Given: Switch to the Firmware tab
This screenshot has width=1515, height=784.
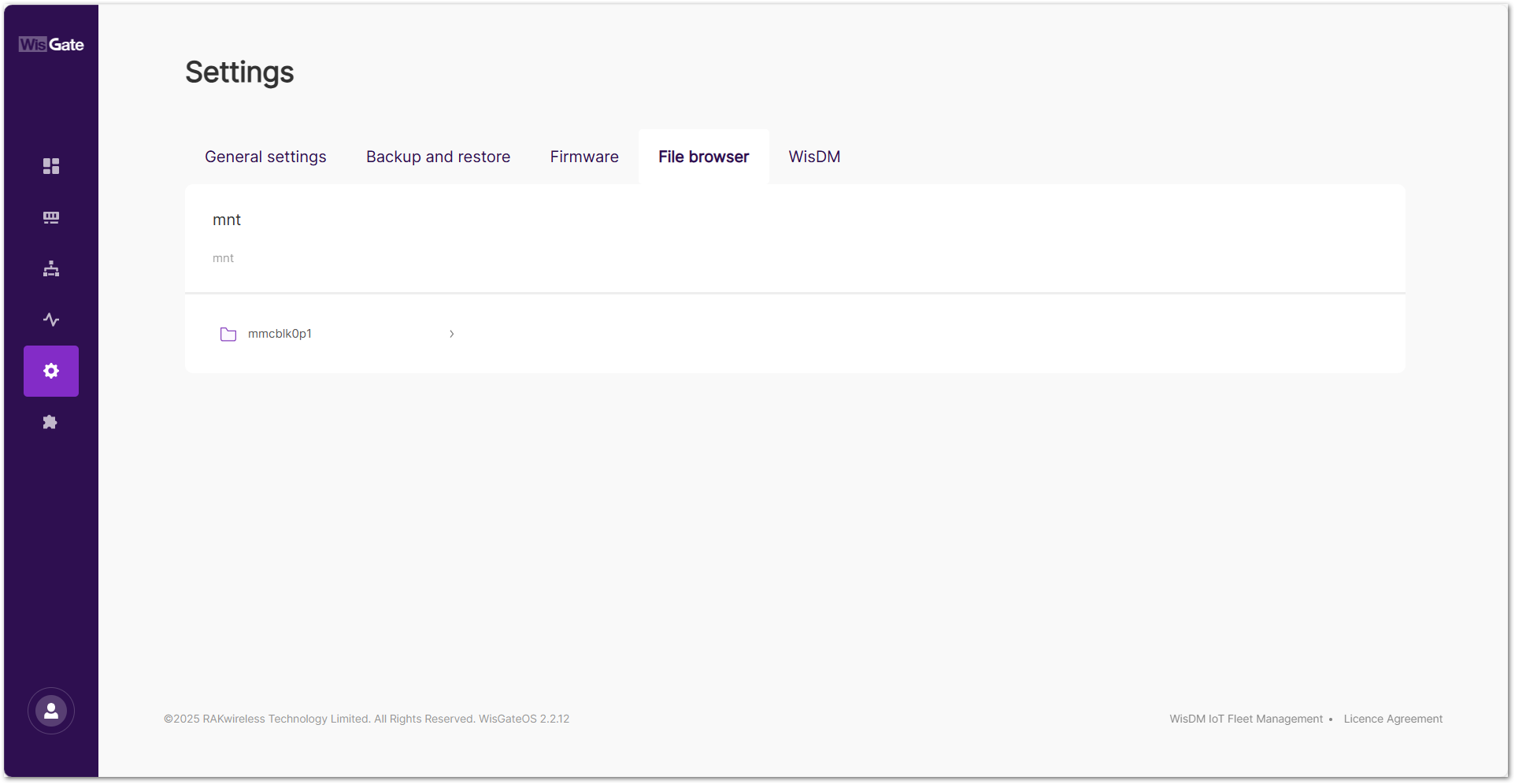Looking at the screenshot, I should tap(584, 157).
